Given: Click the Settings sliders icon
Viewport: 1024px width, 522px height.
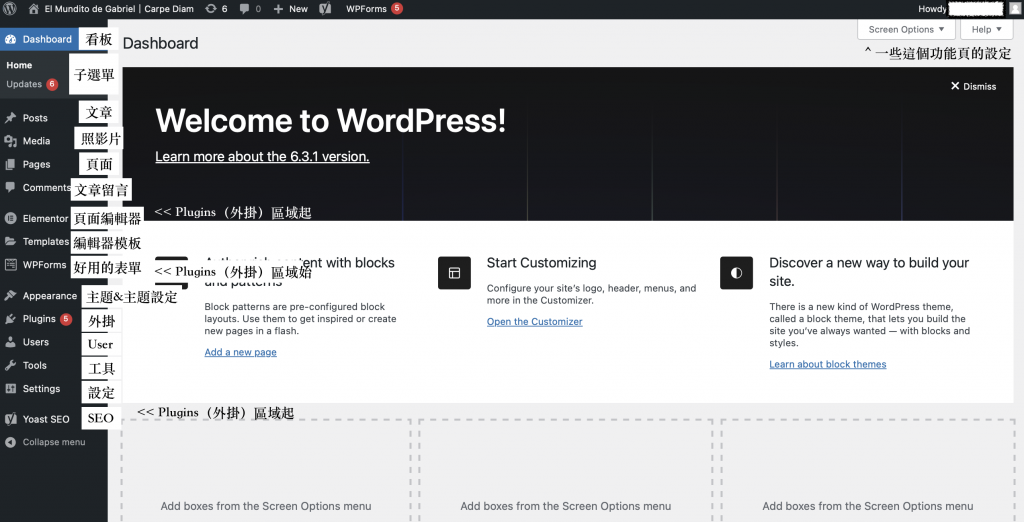Looking at the screenshot, I should (10, 388).
